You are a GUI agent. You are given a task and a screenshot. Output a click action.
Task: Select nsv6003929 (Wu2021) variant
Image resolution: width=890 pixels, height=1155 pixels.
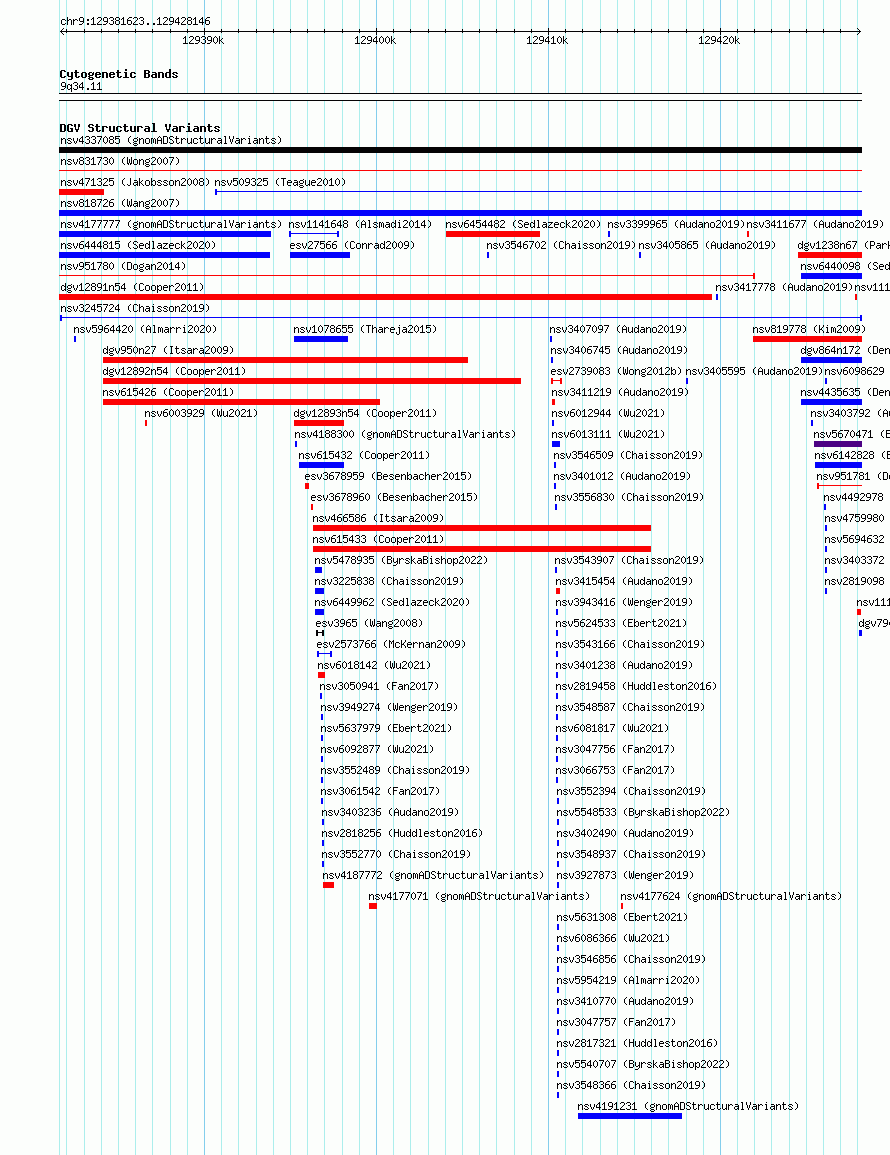point(201,413)
